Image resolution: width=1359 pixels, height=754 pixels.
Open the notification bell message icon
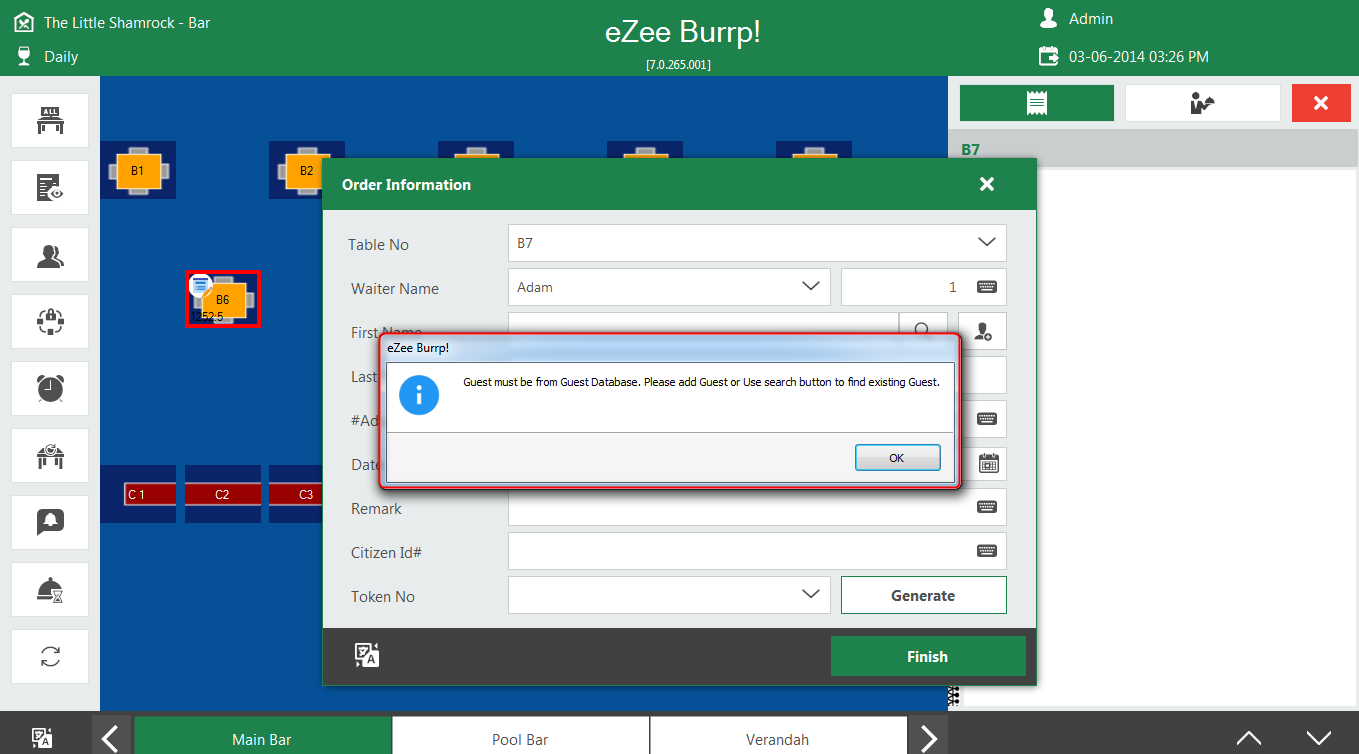[50, 522]
